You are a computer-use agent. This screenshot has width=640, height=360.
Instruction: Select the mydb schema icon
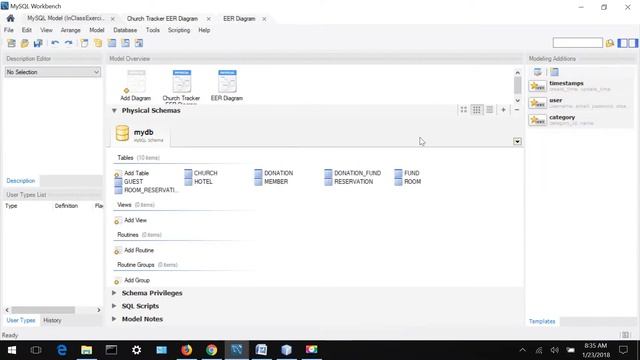point(122,133)
